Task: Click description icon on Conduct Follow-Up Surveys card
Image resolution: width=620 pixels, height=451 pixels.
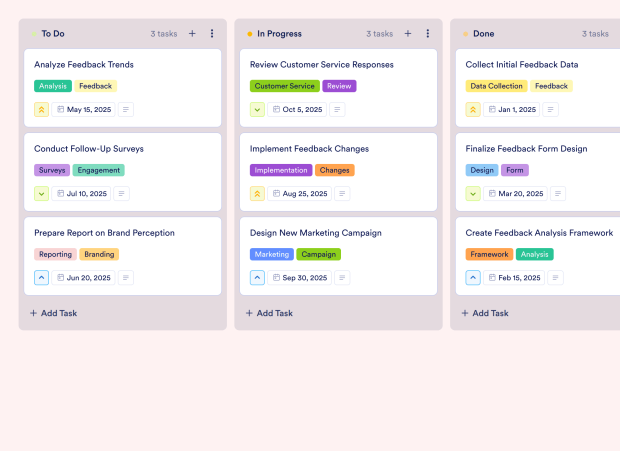Action: point(121,194)
